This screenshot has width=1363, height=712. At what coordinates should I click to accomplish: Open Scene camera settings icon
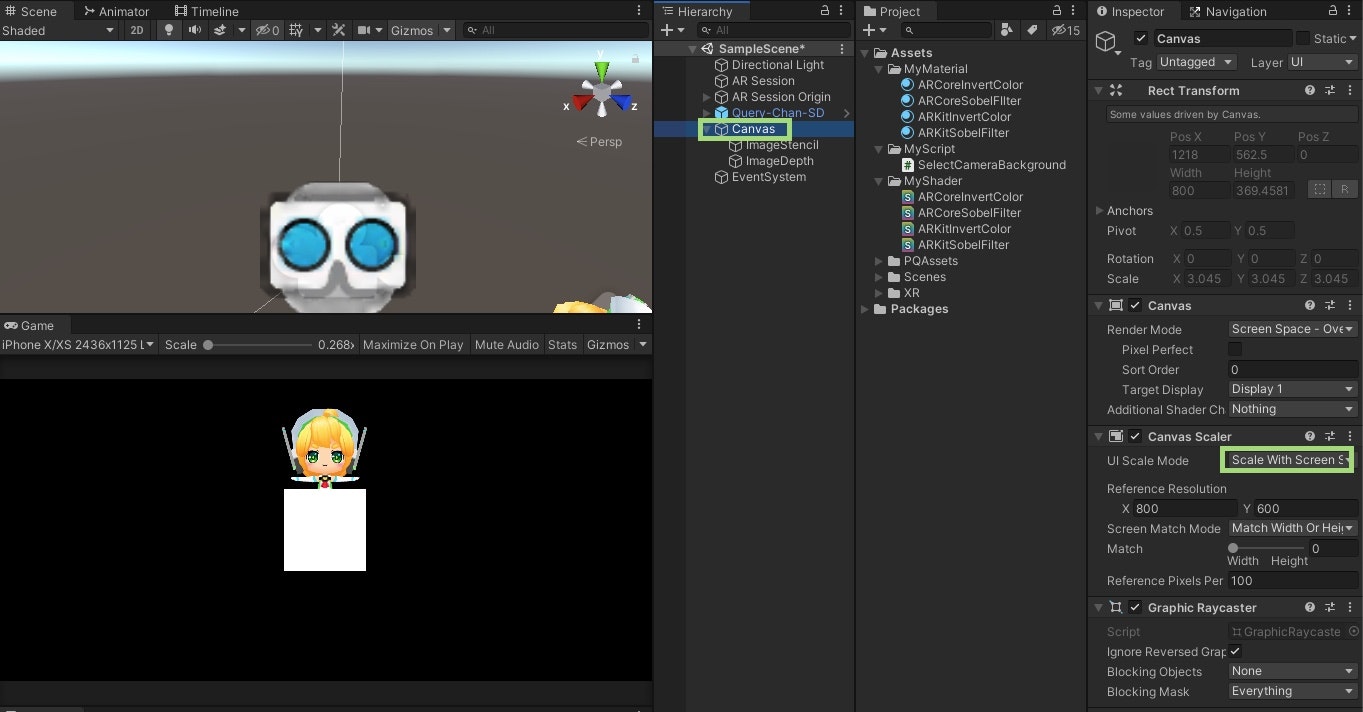(364, 31)
